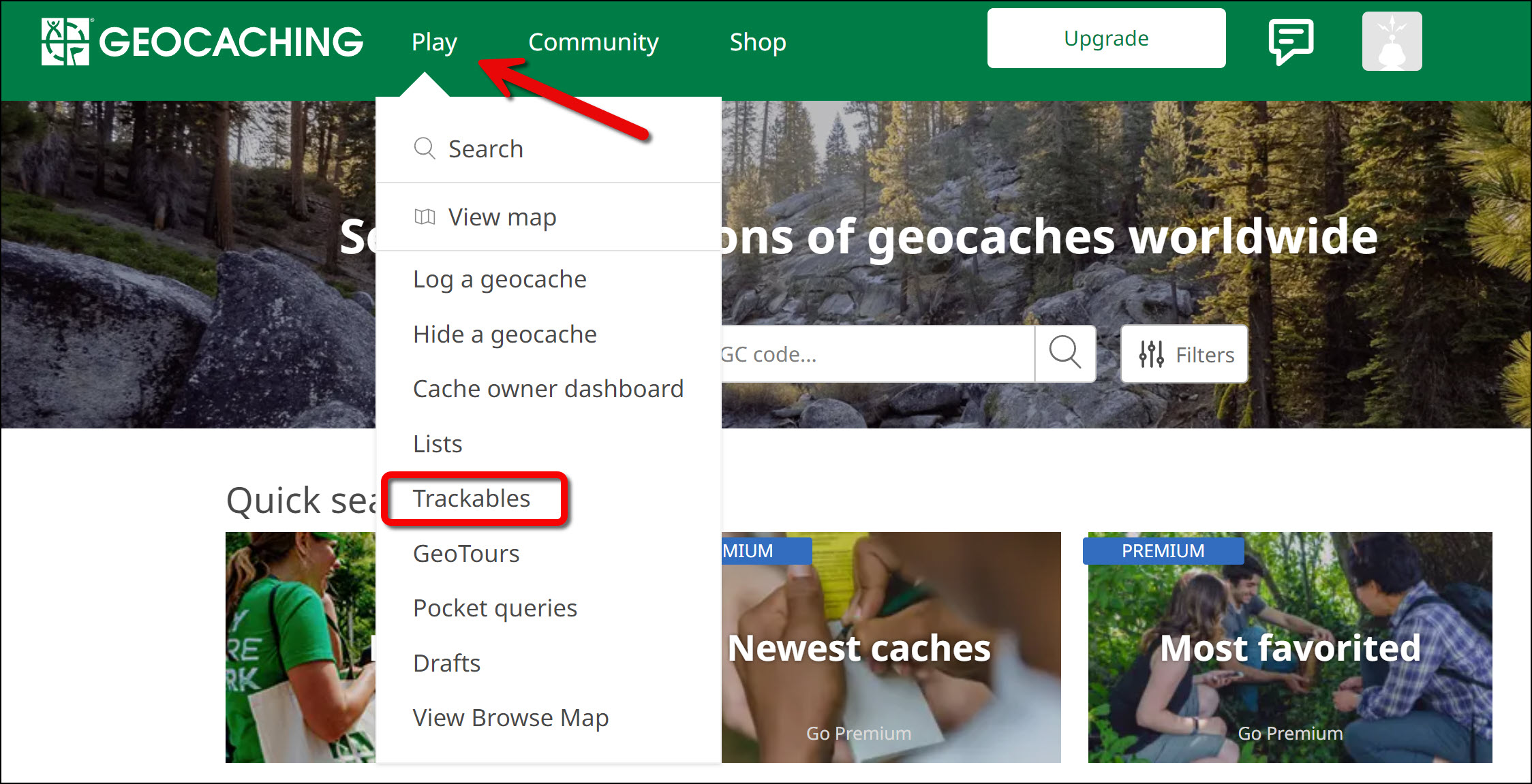The height and width of the screenshot is (784, 1532).
Task: Click the magnifier search button beside GC code field
Action: coord(1065,354)
